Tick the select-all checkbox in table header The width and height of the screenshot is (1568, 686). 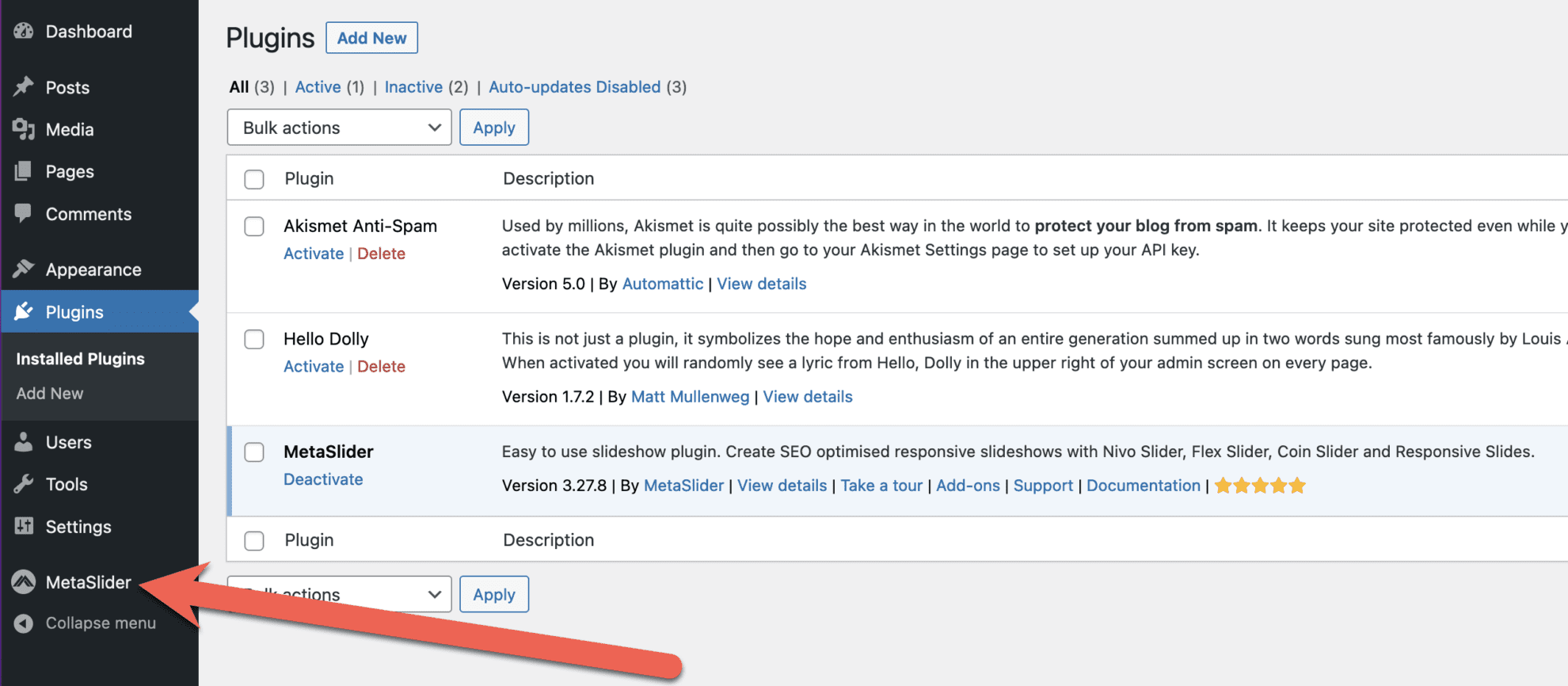[254, 179]
